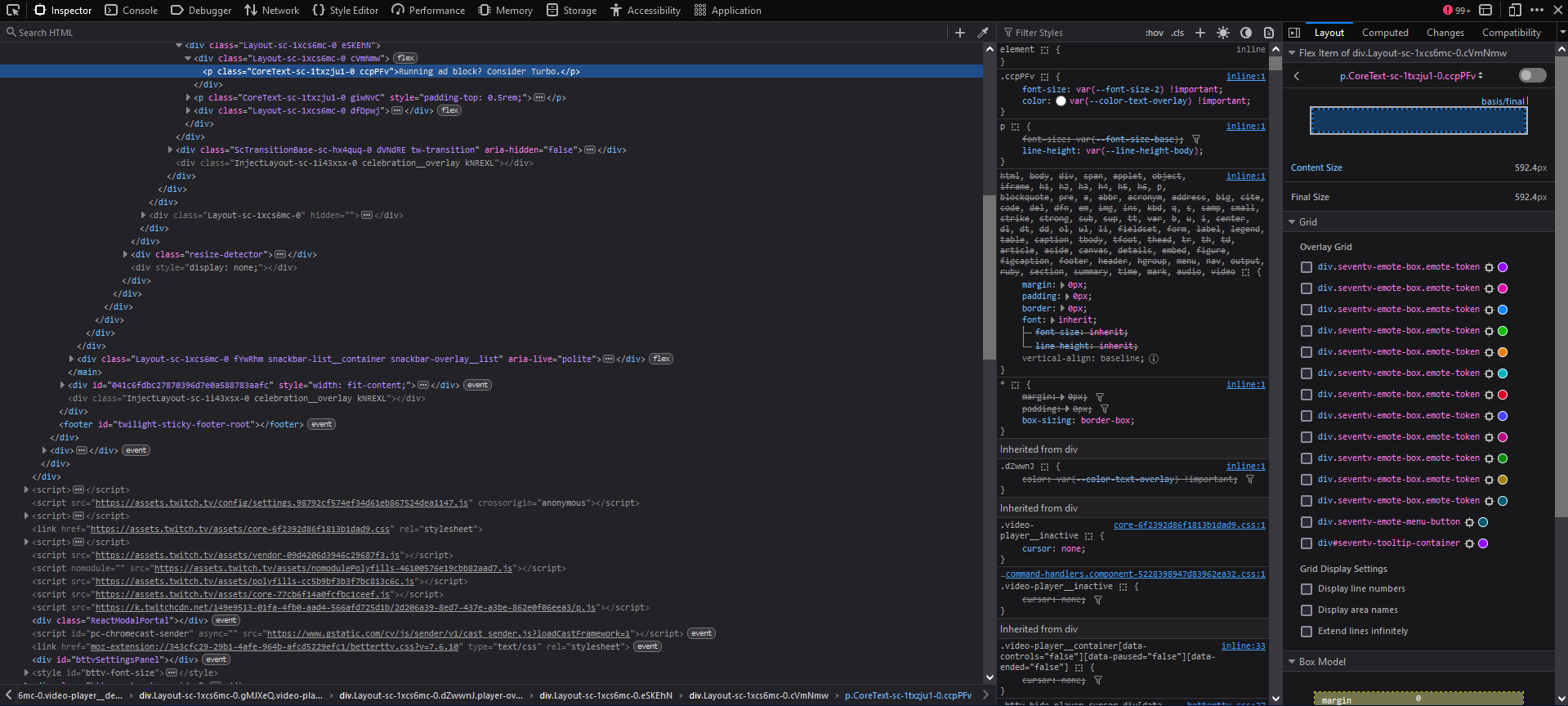Screen dimensions: 1568x706
Task: Open the sidebar tabs overflow dropdown
Action: (1561, 33)
